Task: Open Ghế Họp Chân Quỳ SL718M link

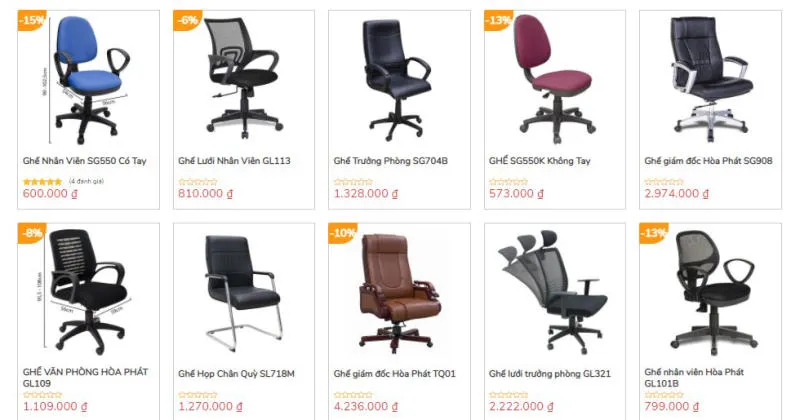Action: [x=236, y=374]
